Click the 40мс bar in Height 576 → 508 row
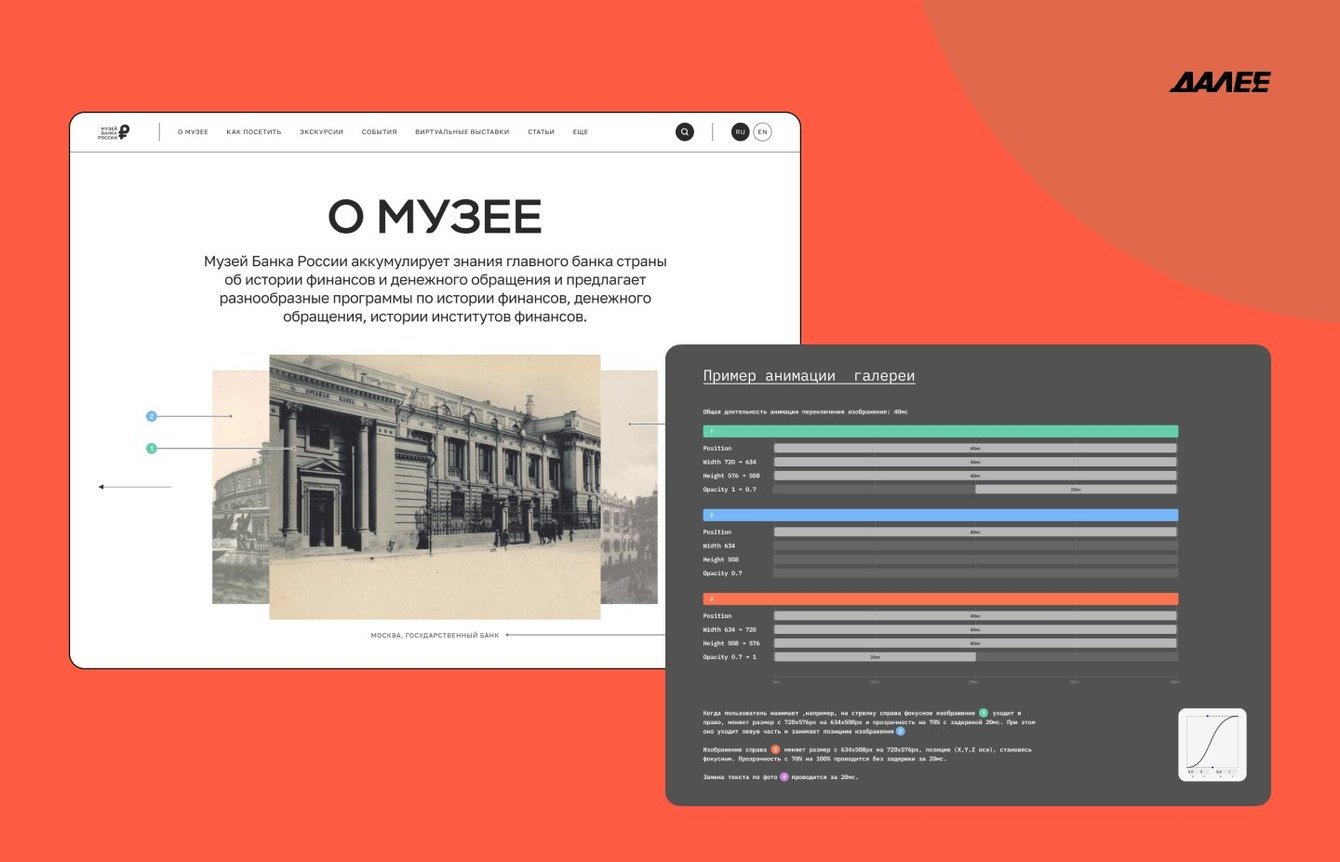This screenshot has width=1340, height=862. [x=976, y=475]
